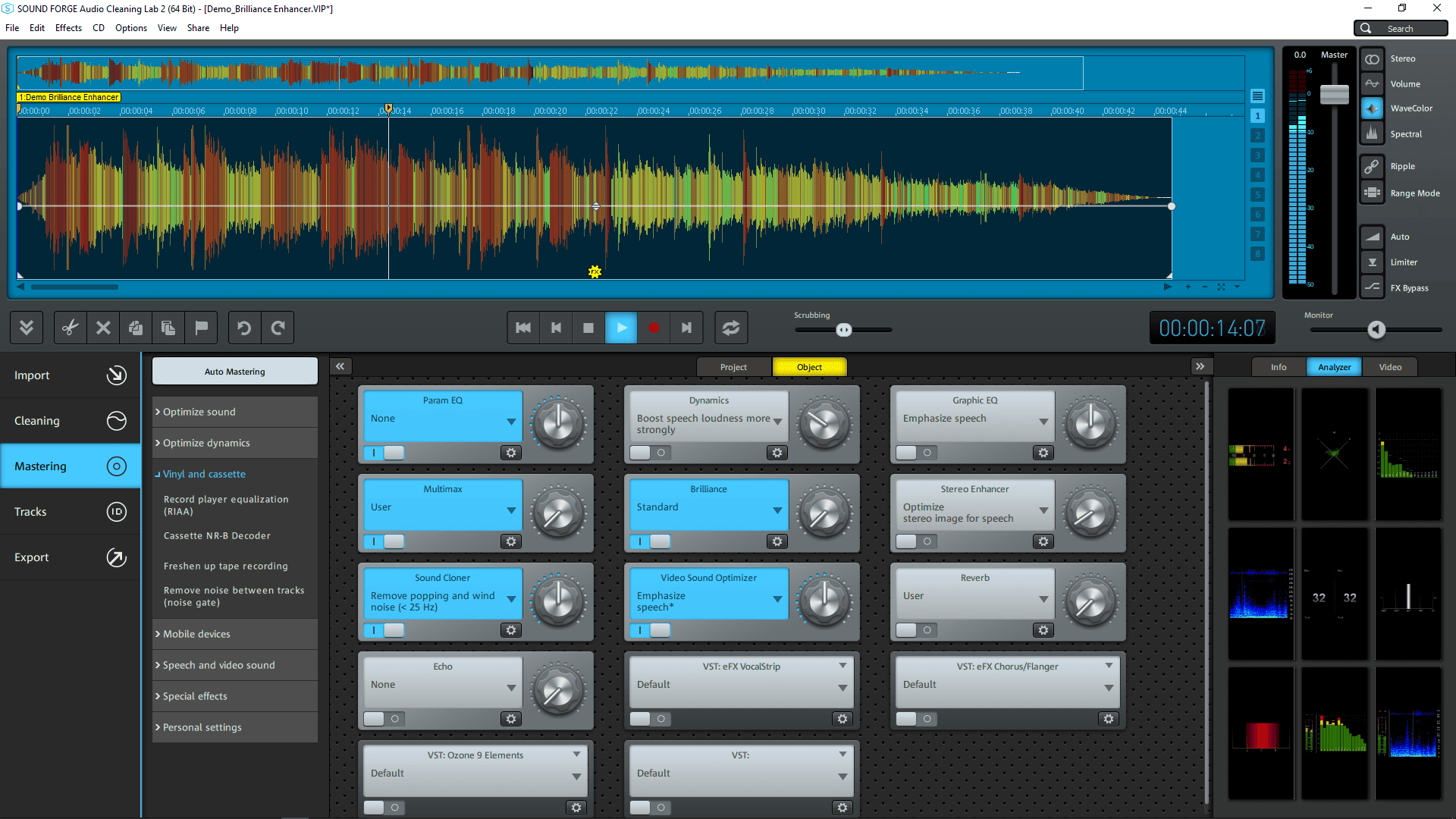Click the Auto volume icon
1456x819 pixels.
(x=1372, y=237)
